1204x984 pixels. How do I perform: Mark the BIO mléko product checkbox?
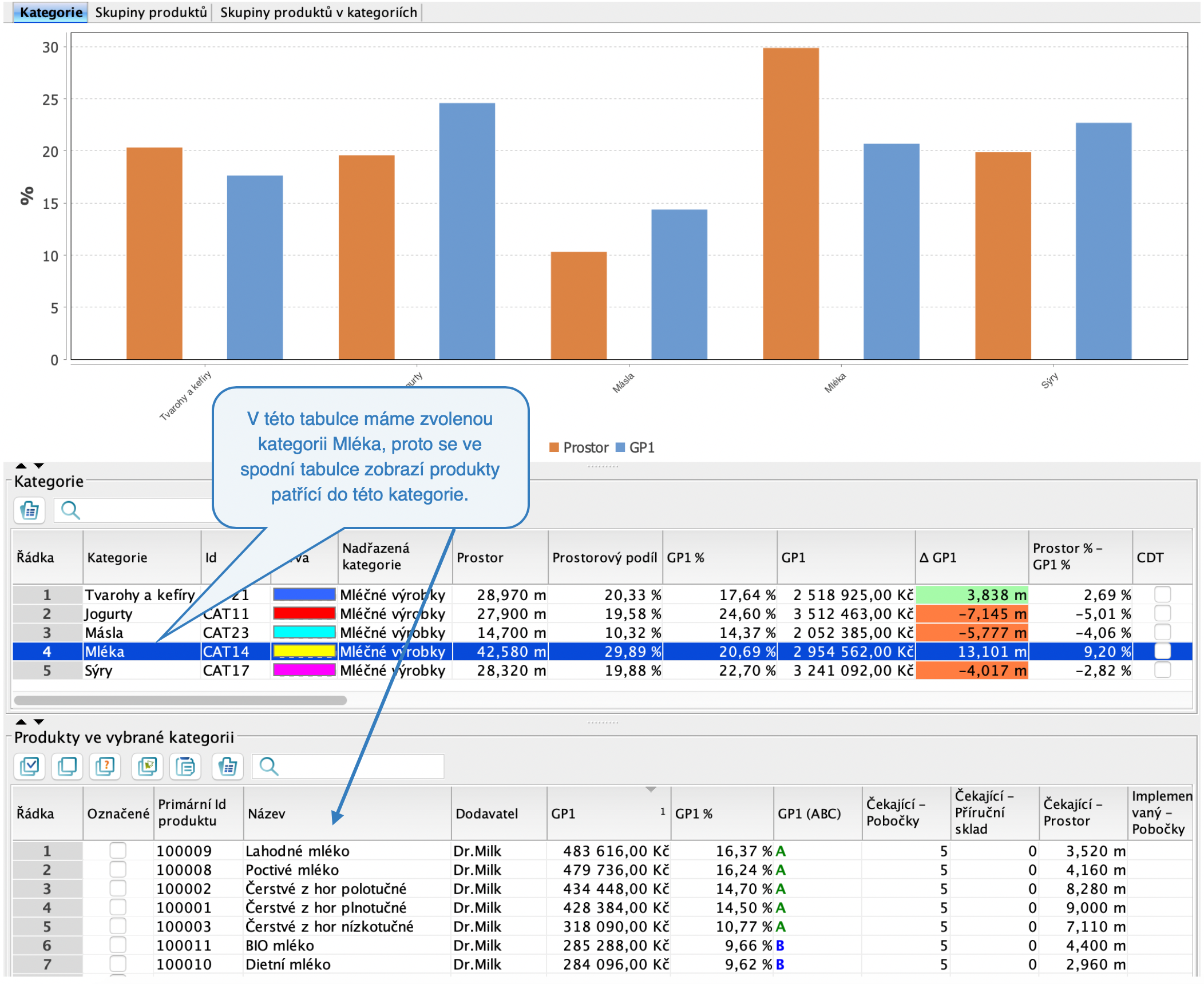pyautogui.click(x=118, y=945)
